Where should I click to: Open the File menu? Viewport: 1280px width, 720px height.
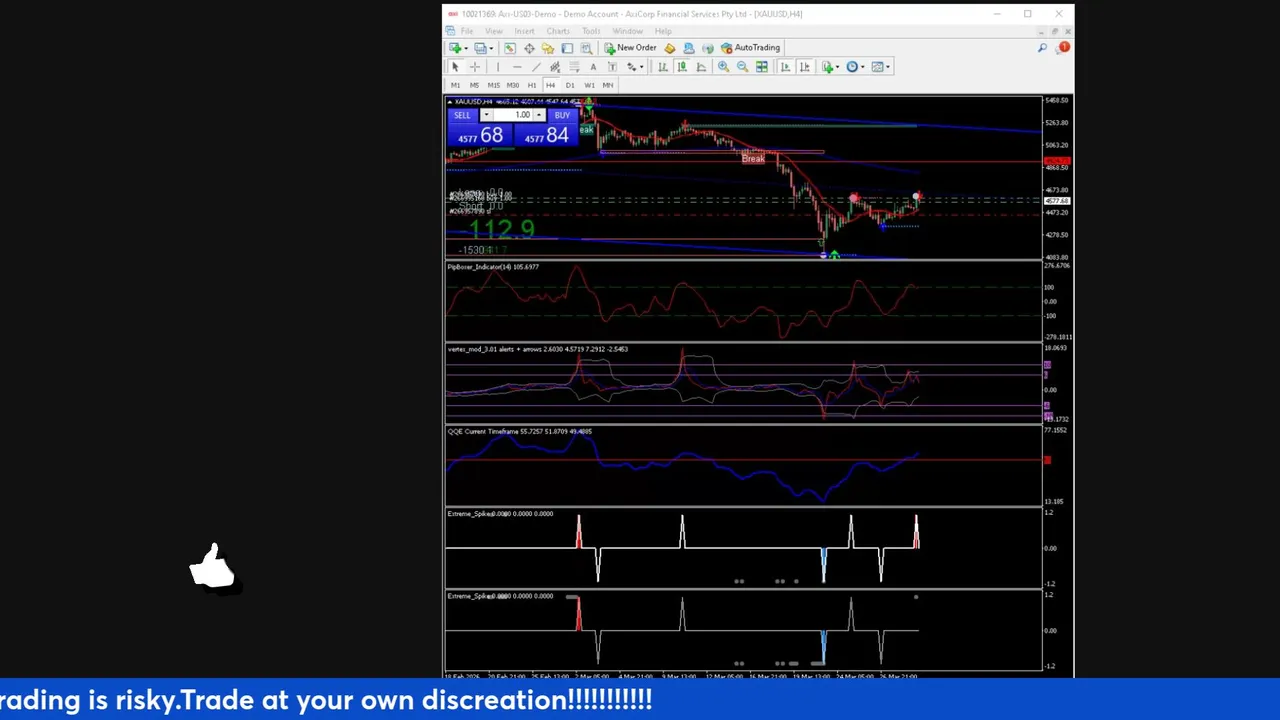[467, 31]
